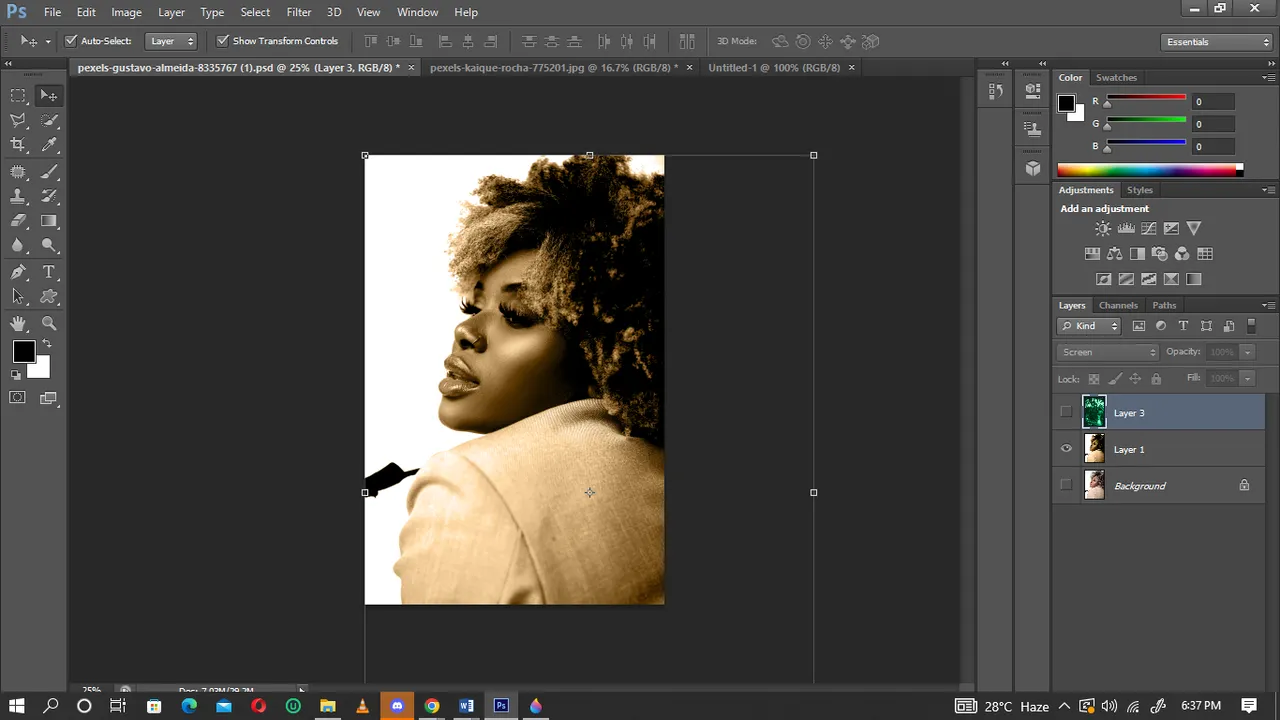
Task: Open the Color panel flyout menu
Action: (1268, 77)
